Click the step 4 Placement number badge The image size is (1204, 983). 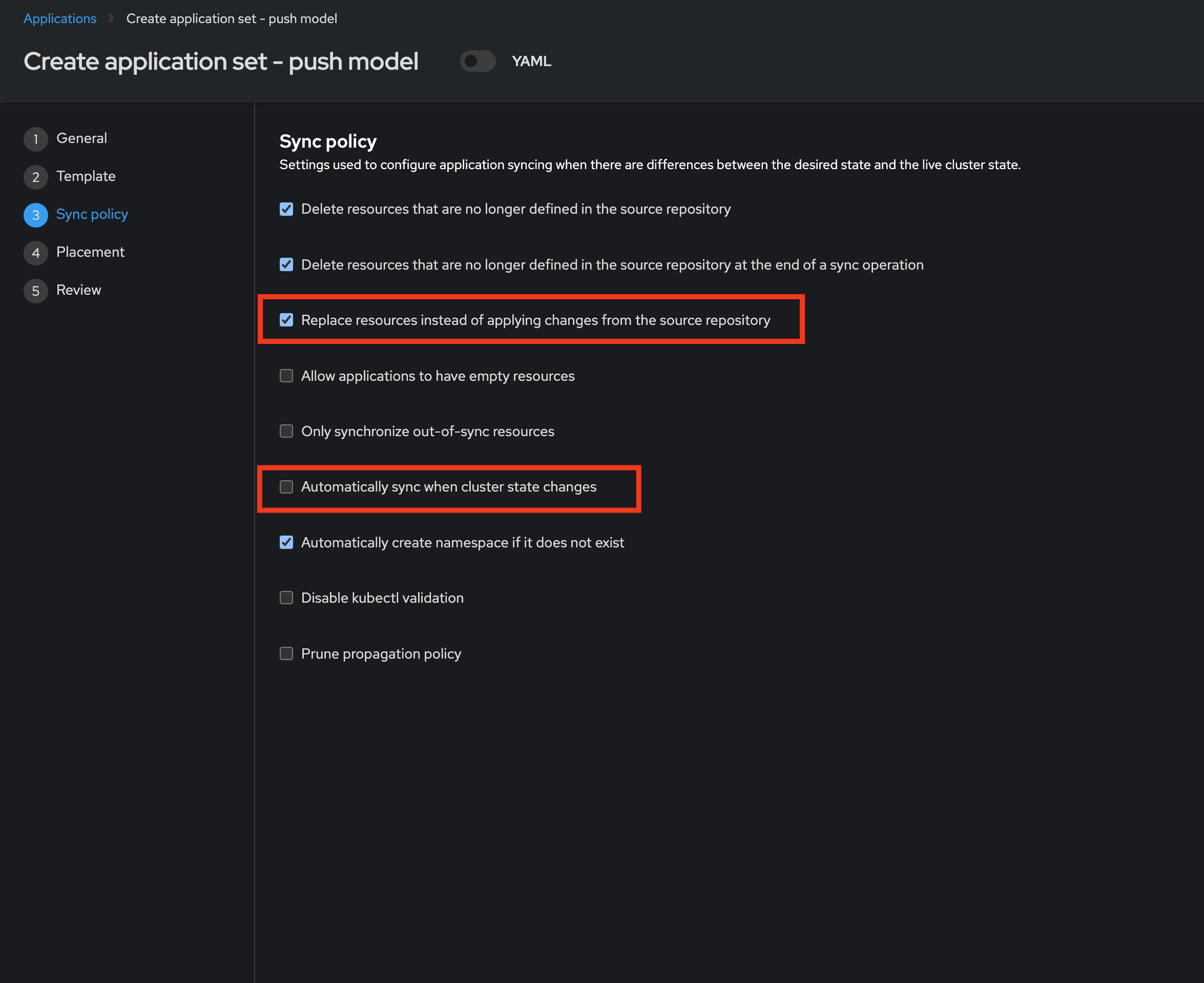36,253
